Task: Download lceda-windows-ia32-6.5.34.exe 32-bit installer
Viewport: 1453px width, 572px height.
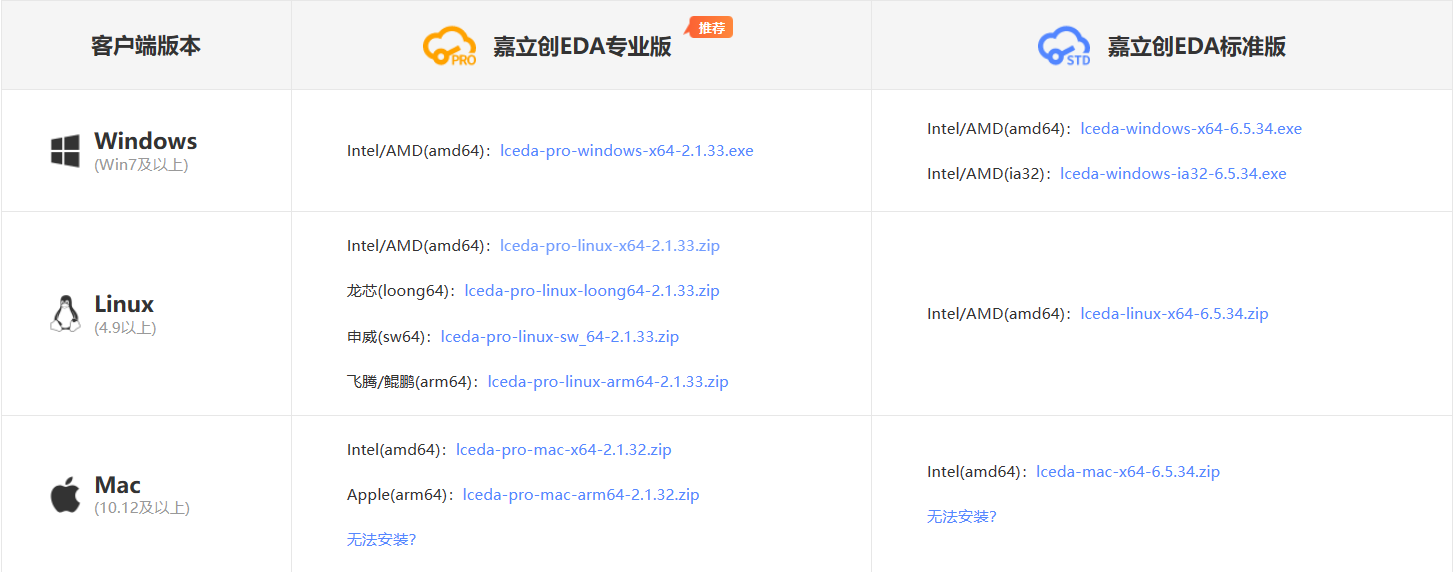Action: click(x=1173, y=174)
